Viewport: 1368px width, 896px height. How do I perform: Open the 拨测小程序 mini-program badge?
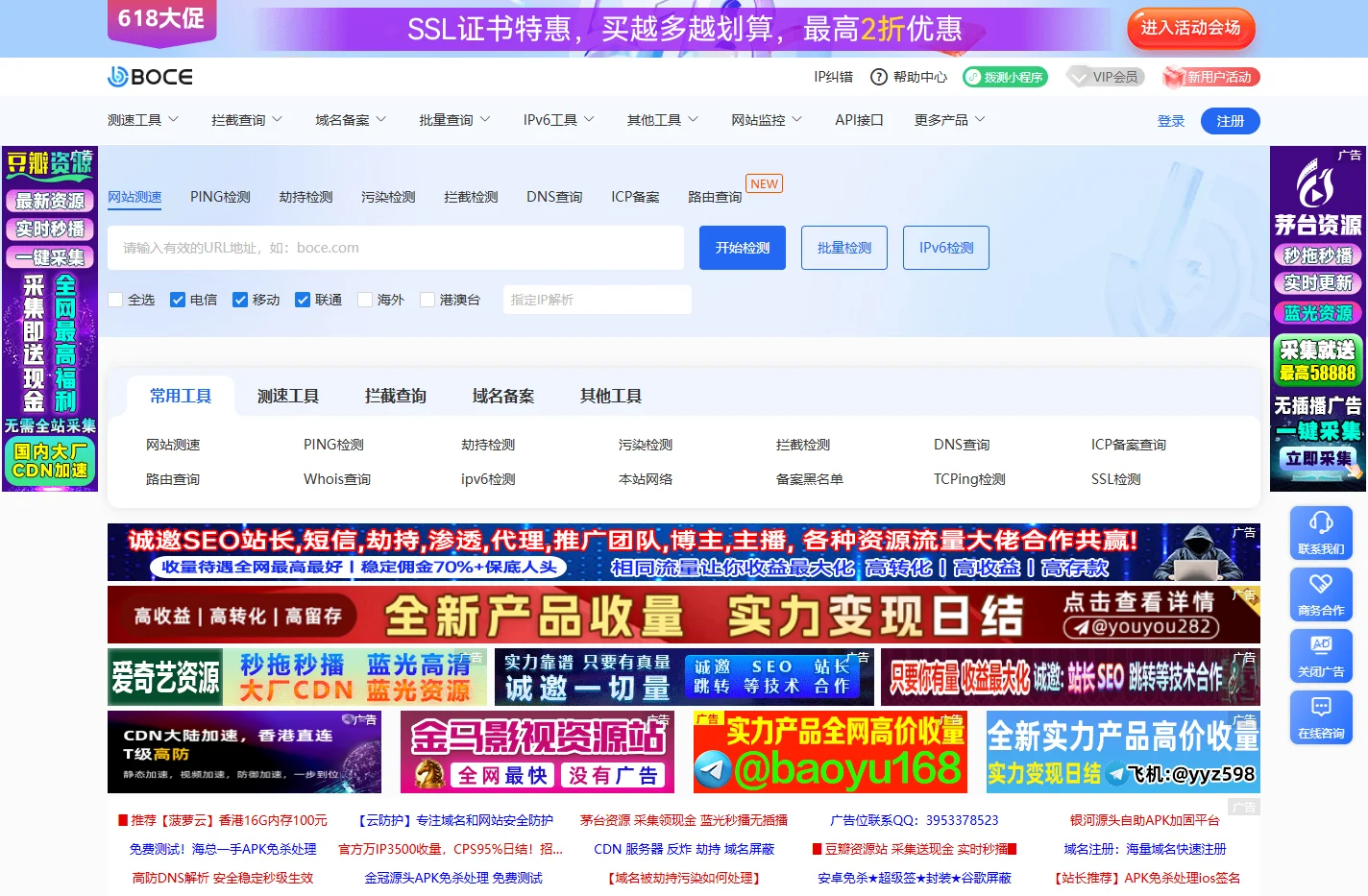pos(1005,77)
